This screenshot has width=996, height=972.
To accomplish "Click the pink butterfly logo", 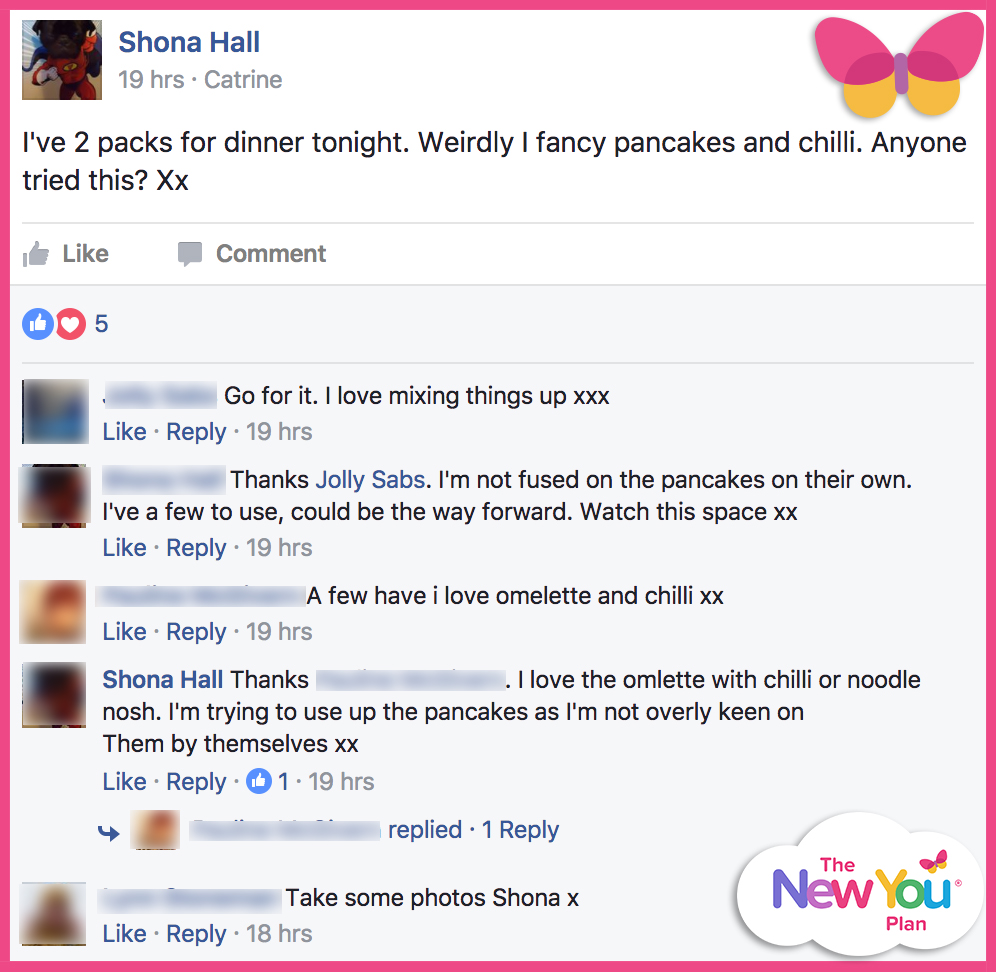I will click(x=899, y=65).
